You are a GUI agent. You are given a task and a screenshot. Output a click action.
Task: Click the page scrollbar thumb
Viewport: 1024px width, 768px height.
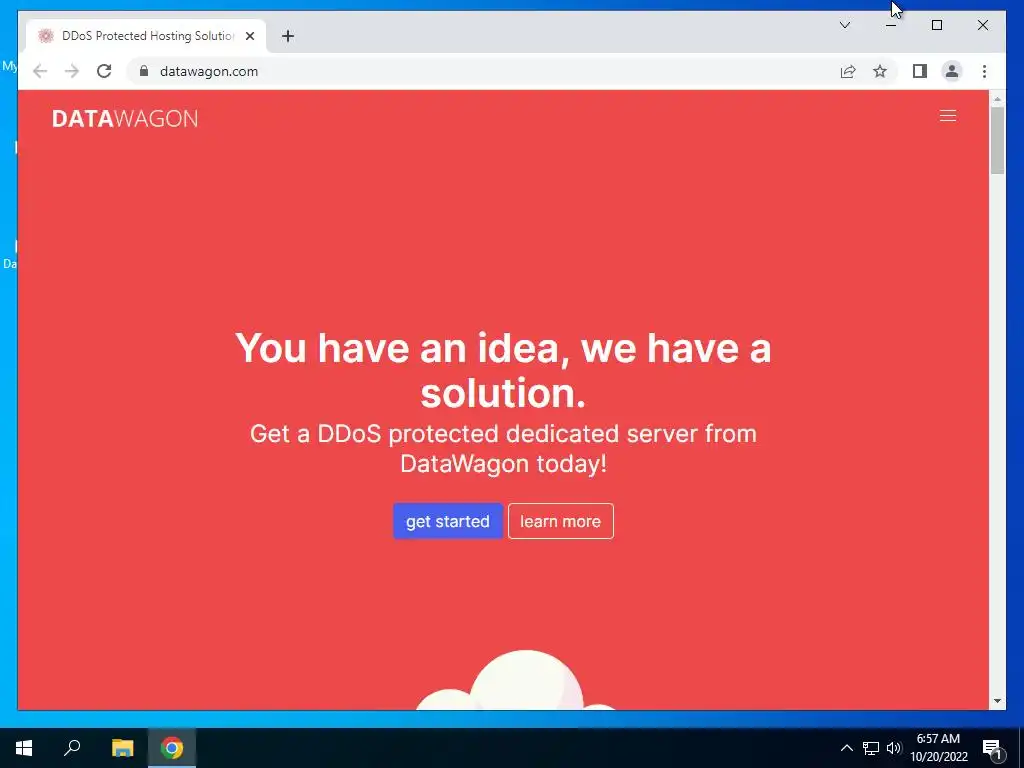997,140
